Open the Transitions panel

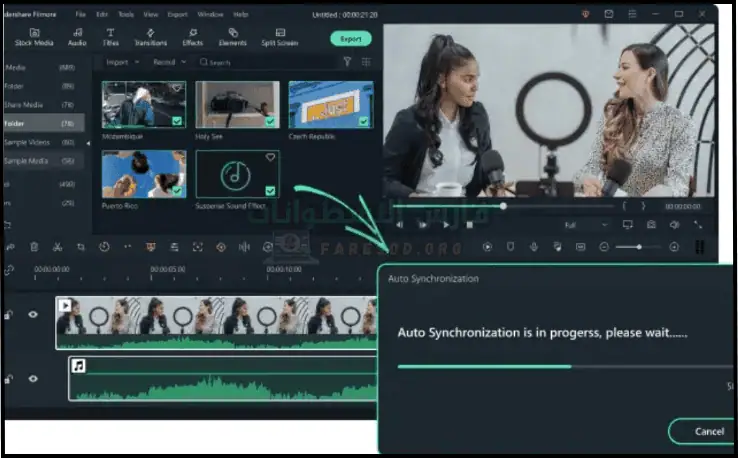[150, 38]
